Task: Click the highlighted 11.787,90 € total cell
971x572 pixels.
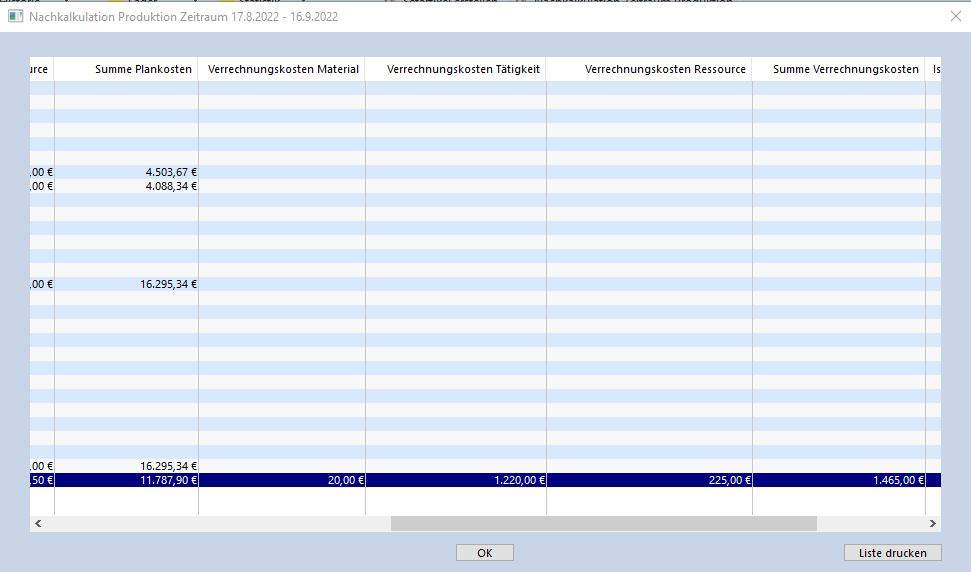Action: pyautogui.click(x=126, y=480)
